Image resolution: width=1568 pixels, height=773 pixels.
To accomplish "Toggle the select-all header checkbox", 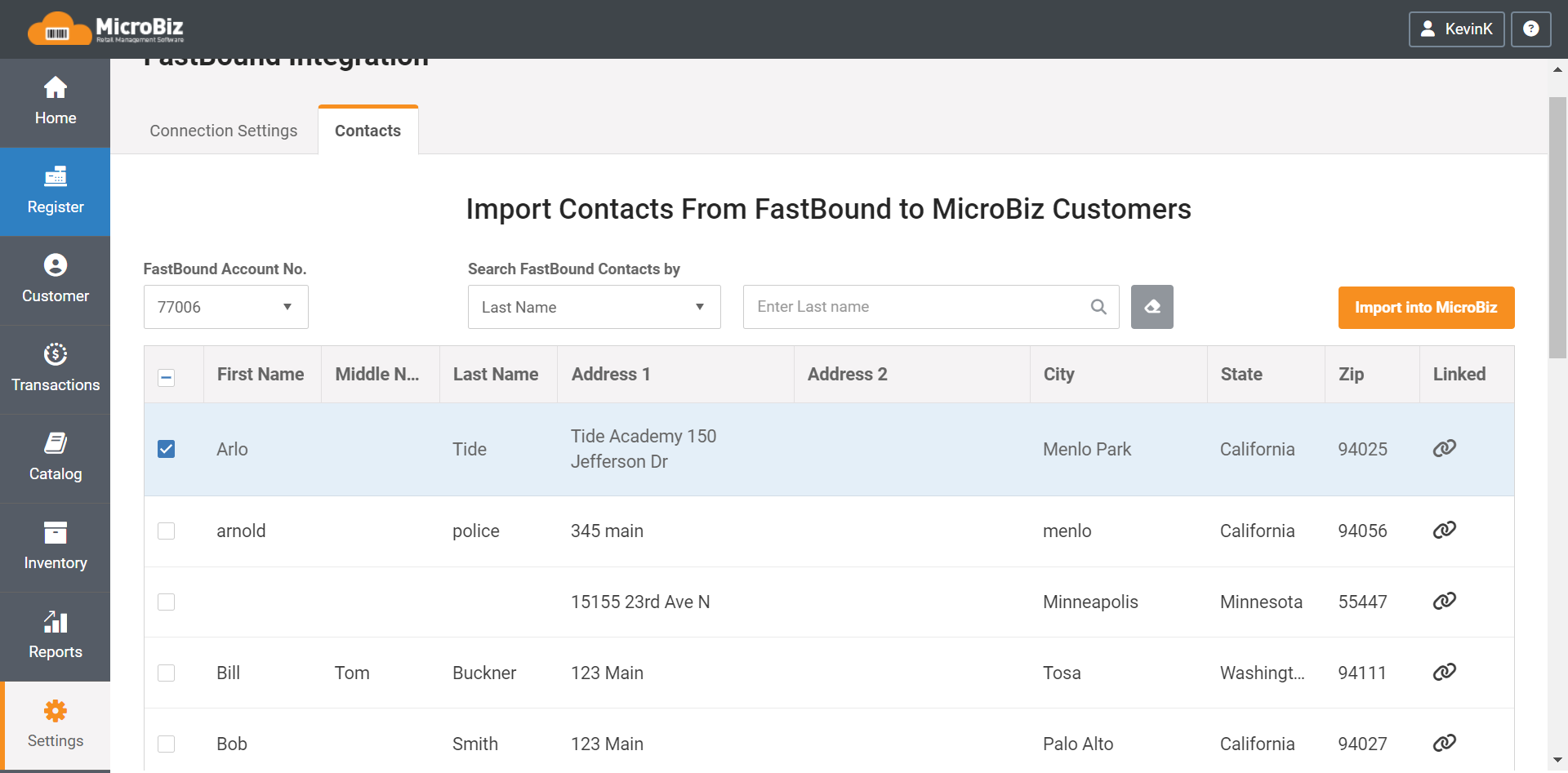I will click(166, 377).
